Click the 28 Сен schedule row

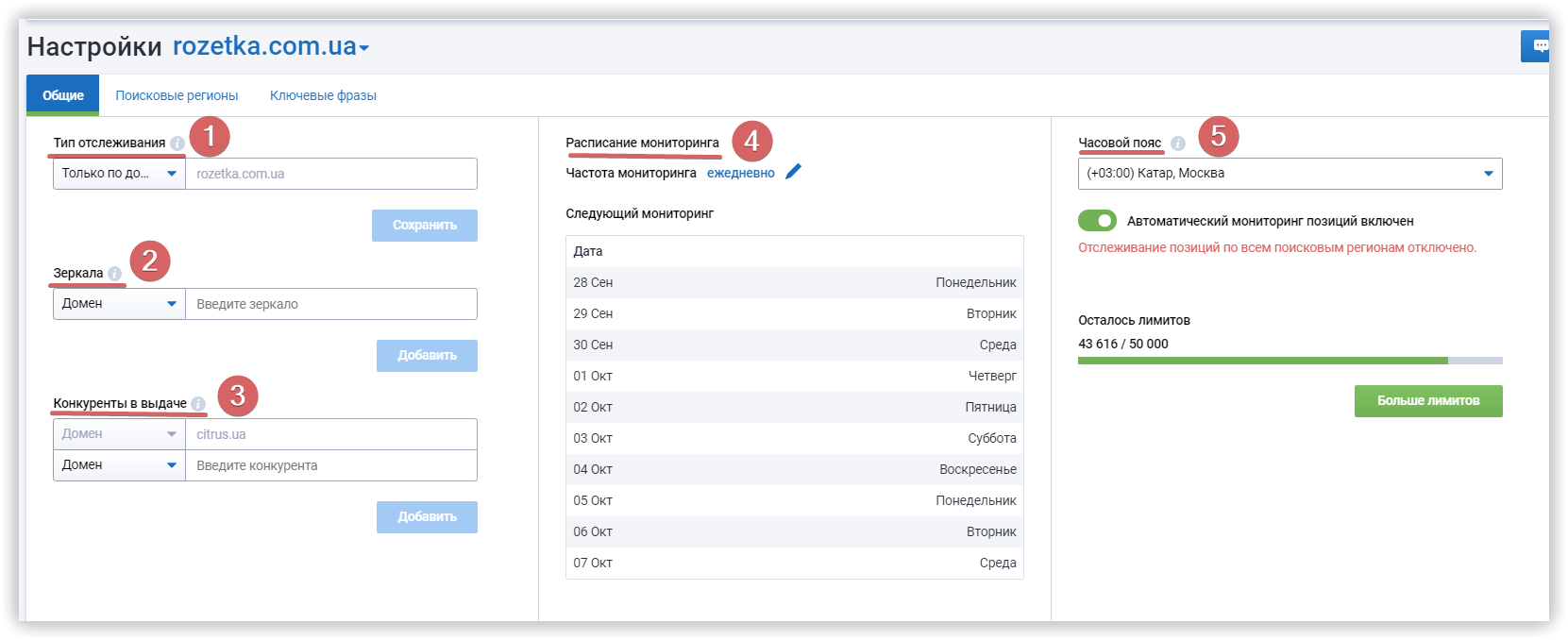[x=795, y=282]
